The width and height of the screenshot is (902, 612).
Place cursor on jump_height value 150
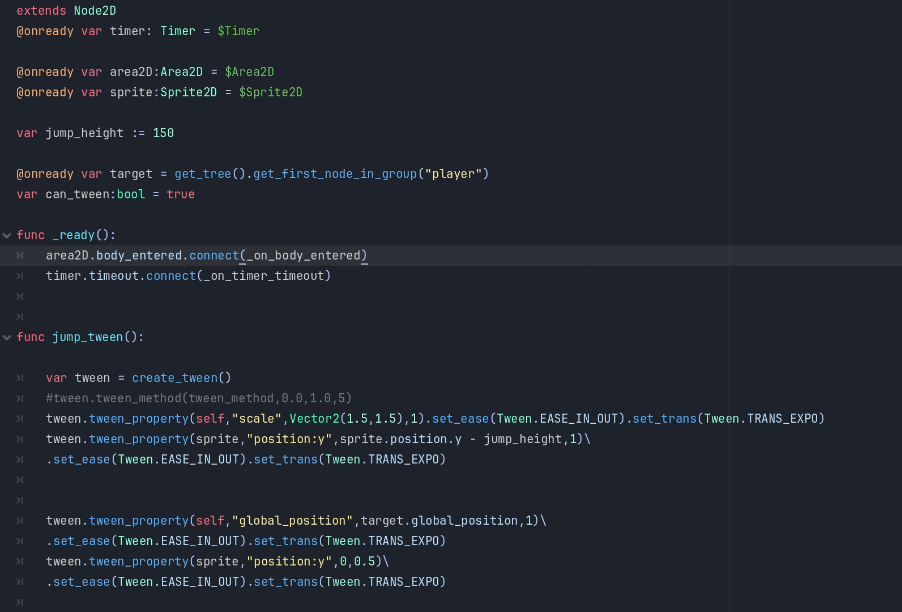click(163, 133)
